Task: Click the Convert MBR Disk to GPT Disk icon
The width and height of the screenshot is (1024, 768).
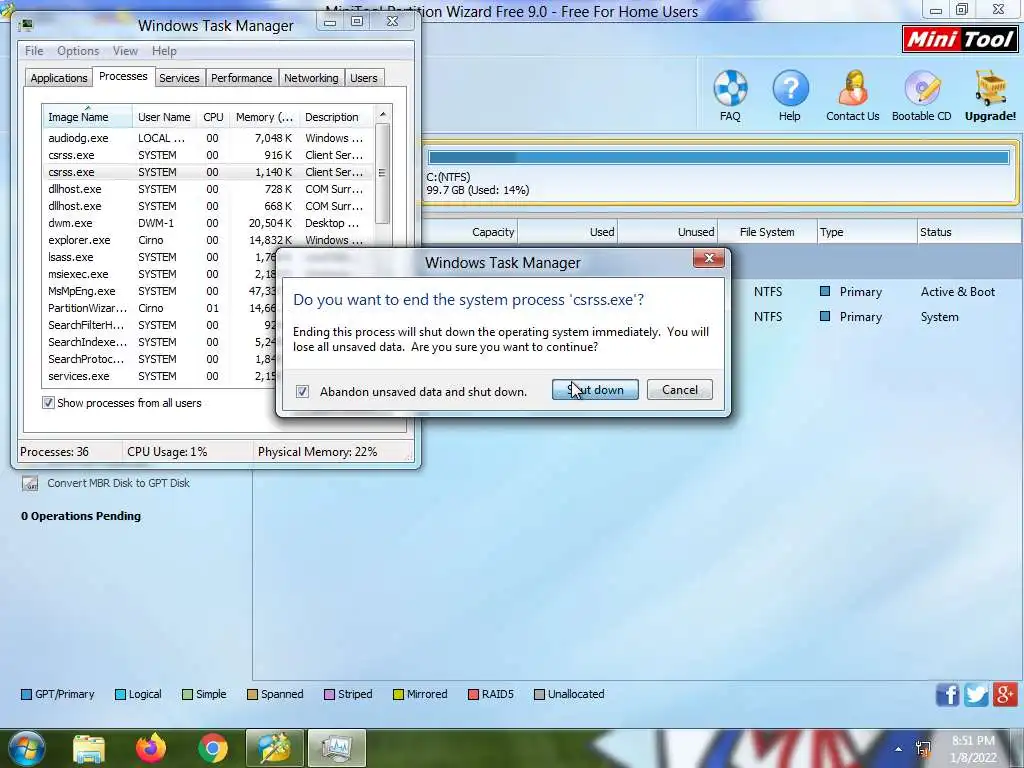Action: (x=30, y=484)
